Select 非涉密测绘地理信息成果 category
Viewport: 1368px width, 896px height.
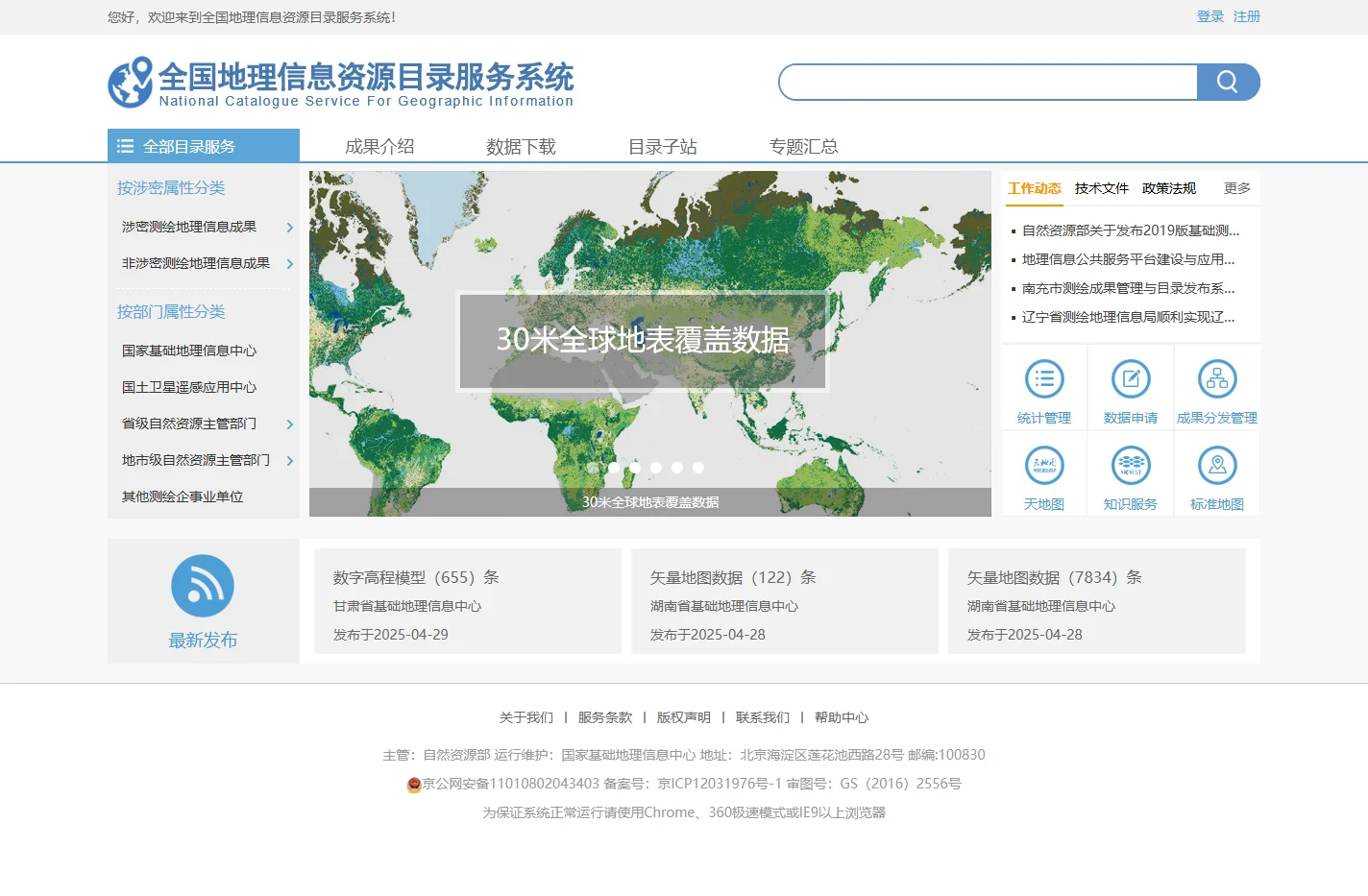196,263
